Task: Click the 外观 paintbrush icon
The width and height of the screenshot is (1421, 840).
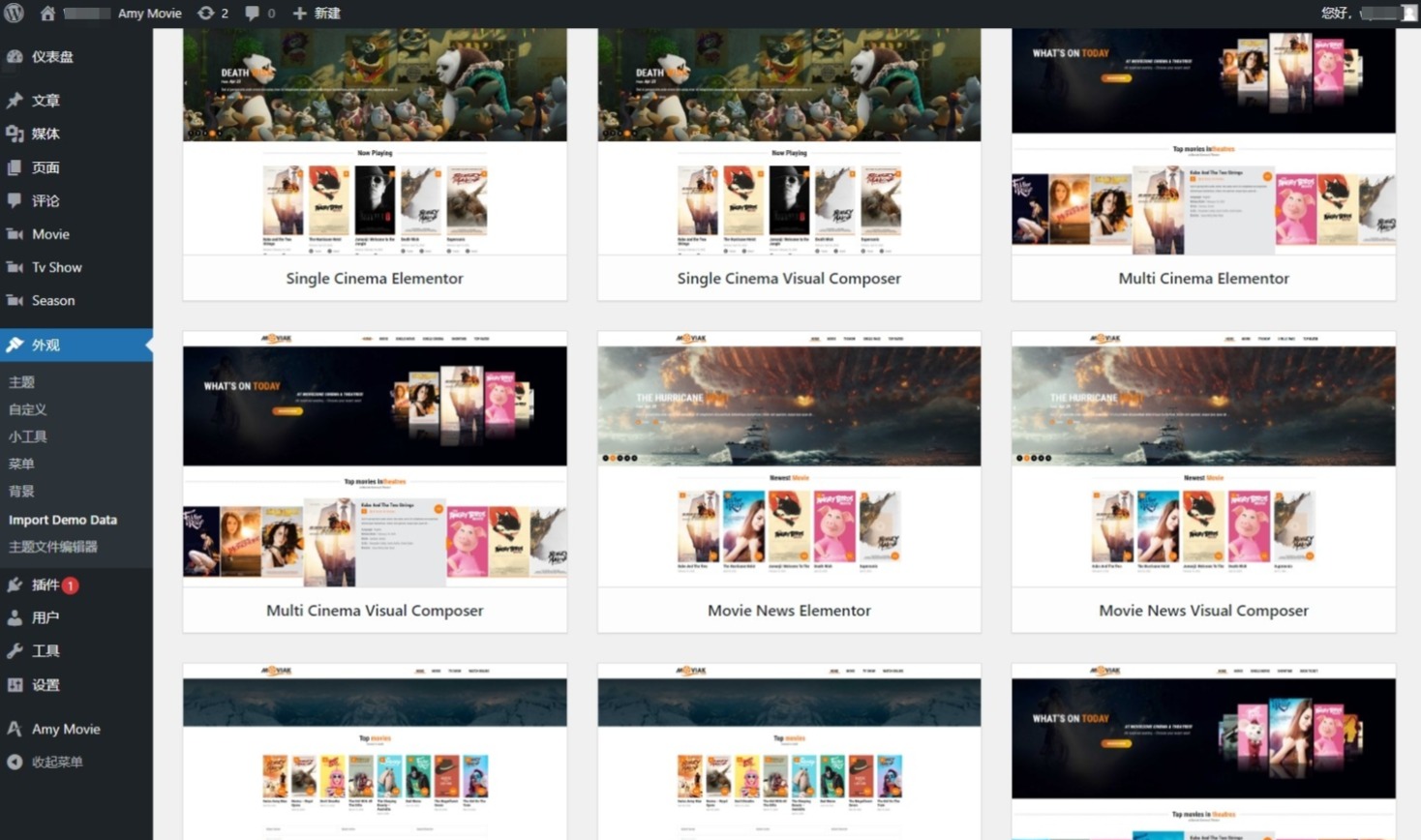Action: (x=15, y=345)
